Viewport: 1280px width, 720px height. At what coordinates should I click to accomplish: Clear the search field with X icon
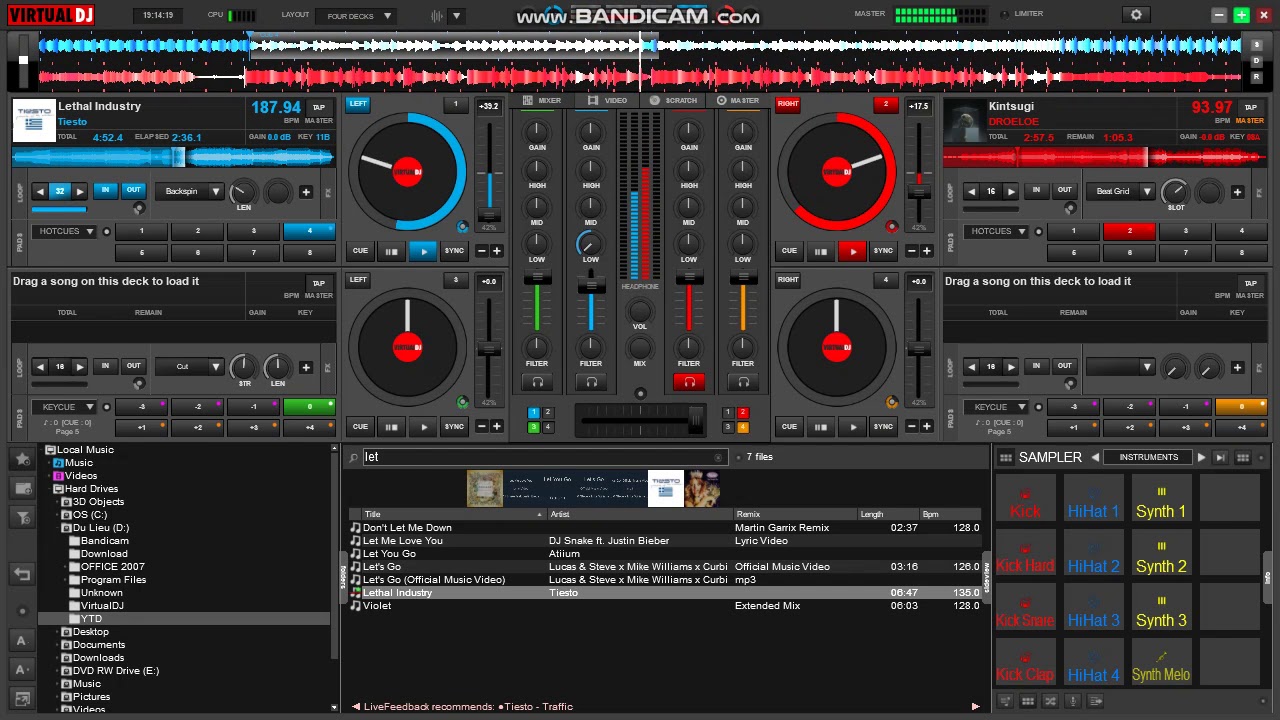tap(718, 457)
